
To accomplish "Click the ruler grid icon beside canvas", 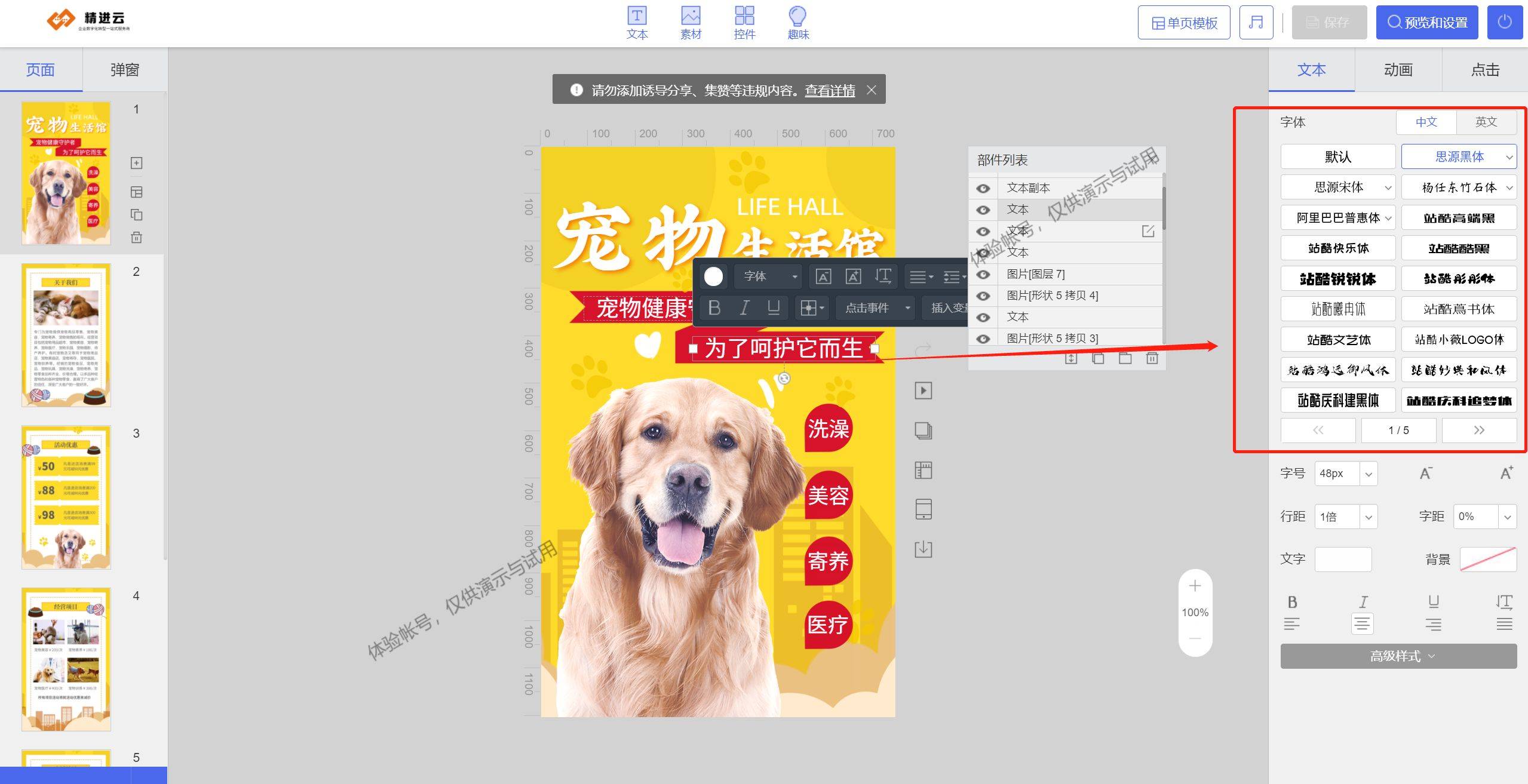I will coord(923,470).
